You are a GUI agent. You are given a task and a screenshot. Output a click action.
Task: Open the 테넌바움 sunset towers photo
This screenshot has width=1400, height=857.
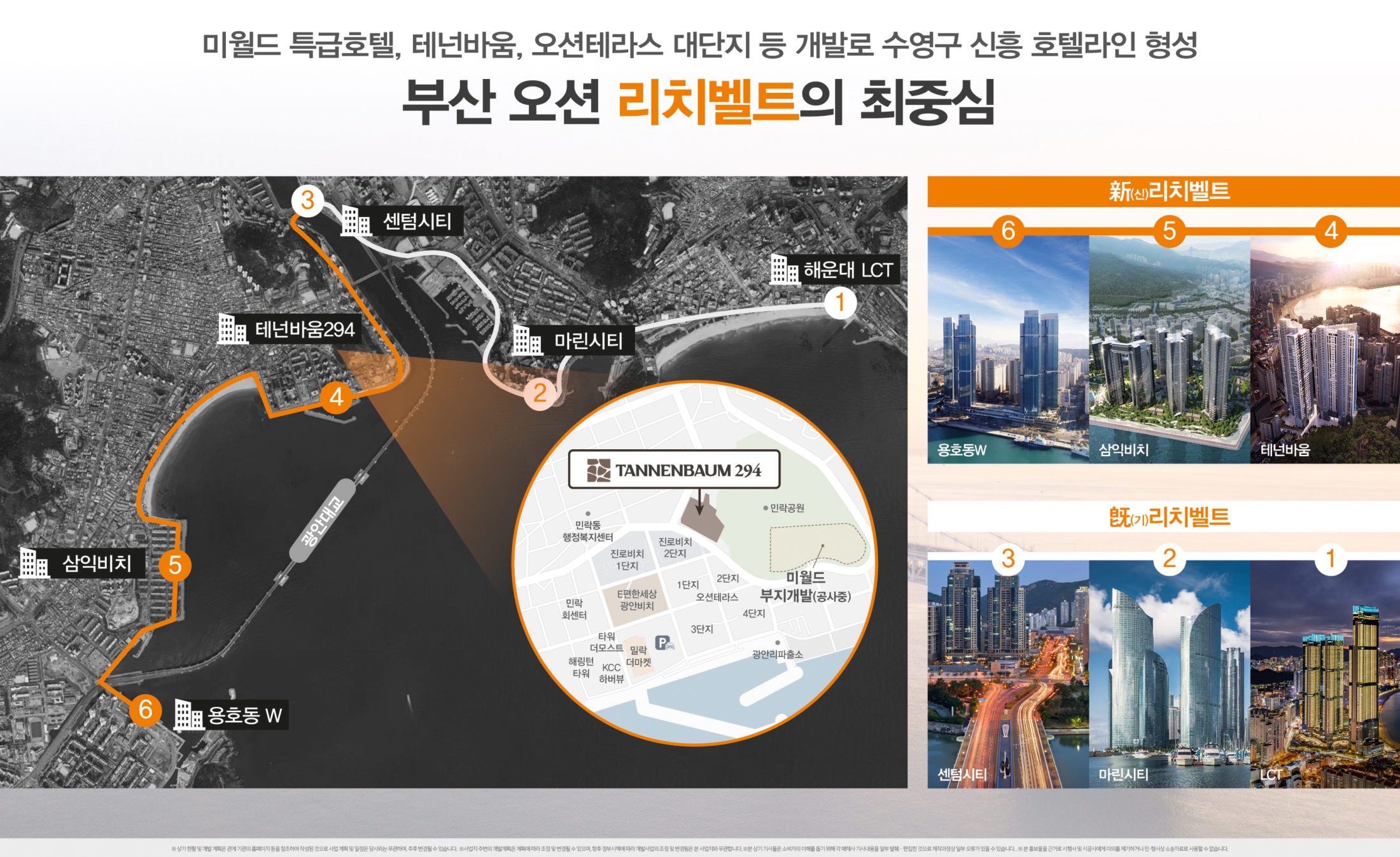[1325, 349]
